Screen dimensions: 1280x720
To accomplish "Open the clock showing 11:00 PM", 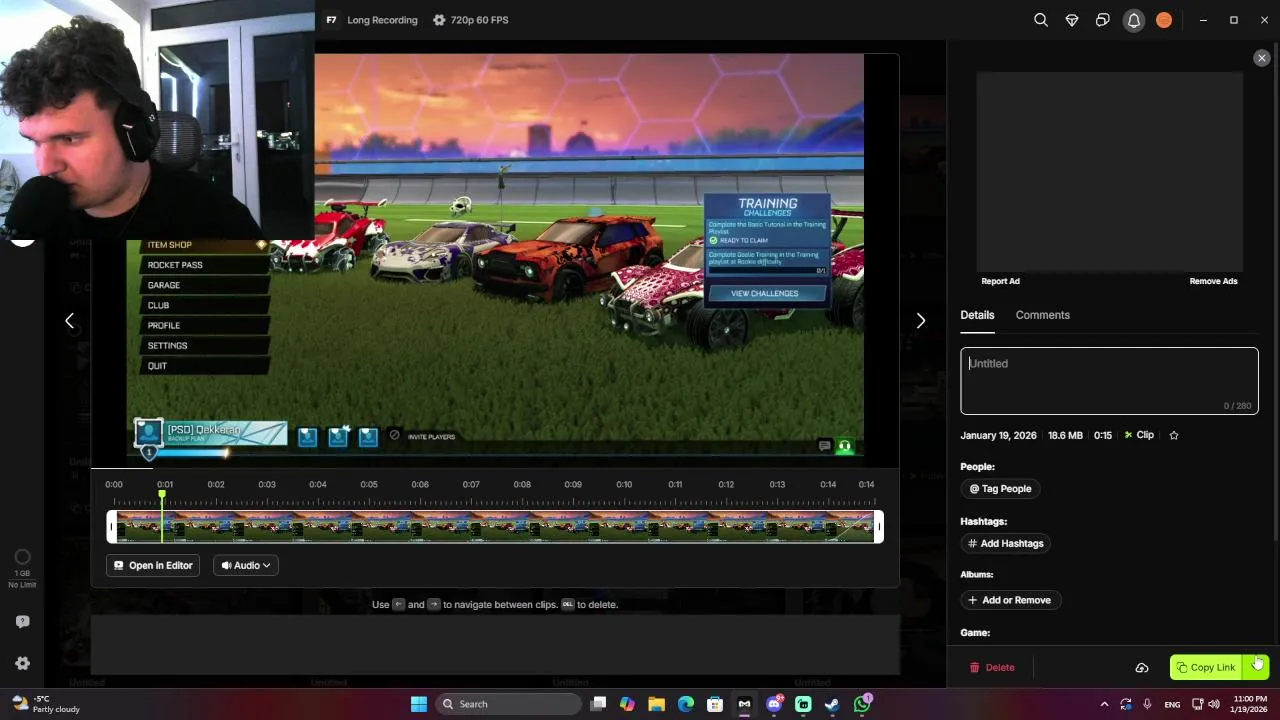I will [x=1250, y=704].
